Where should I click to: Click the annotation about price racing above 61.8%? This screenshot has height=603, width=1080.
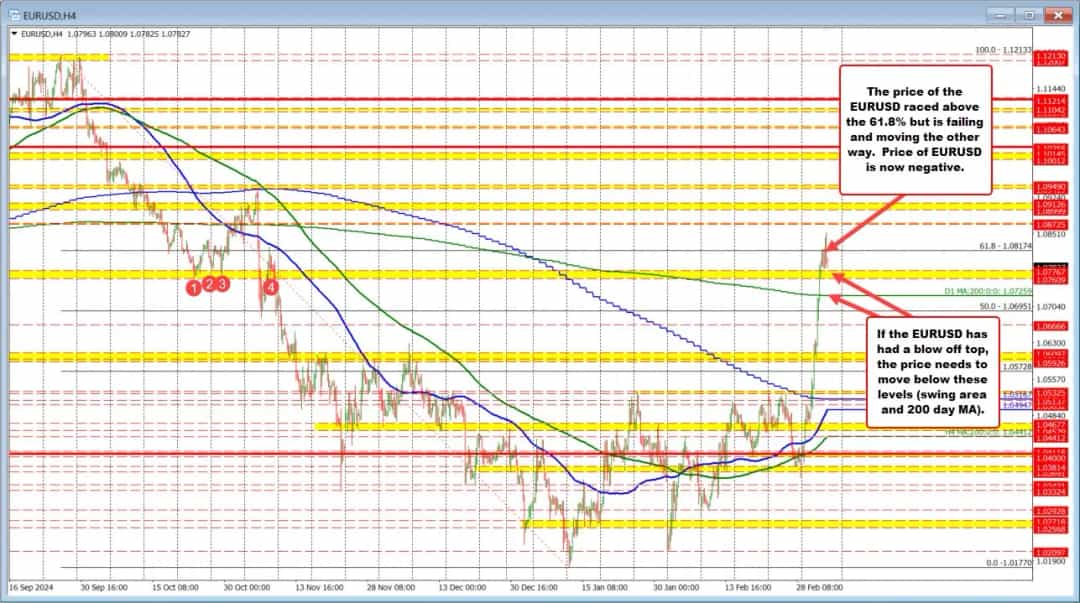coord(915,131)
